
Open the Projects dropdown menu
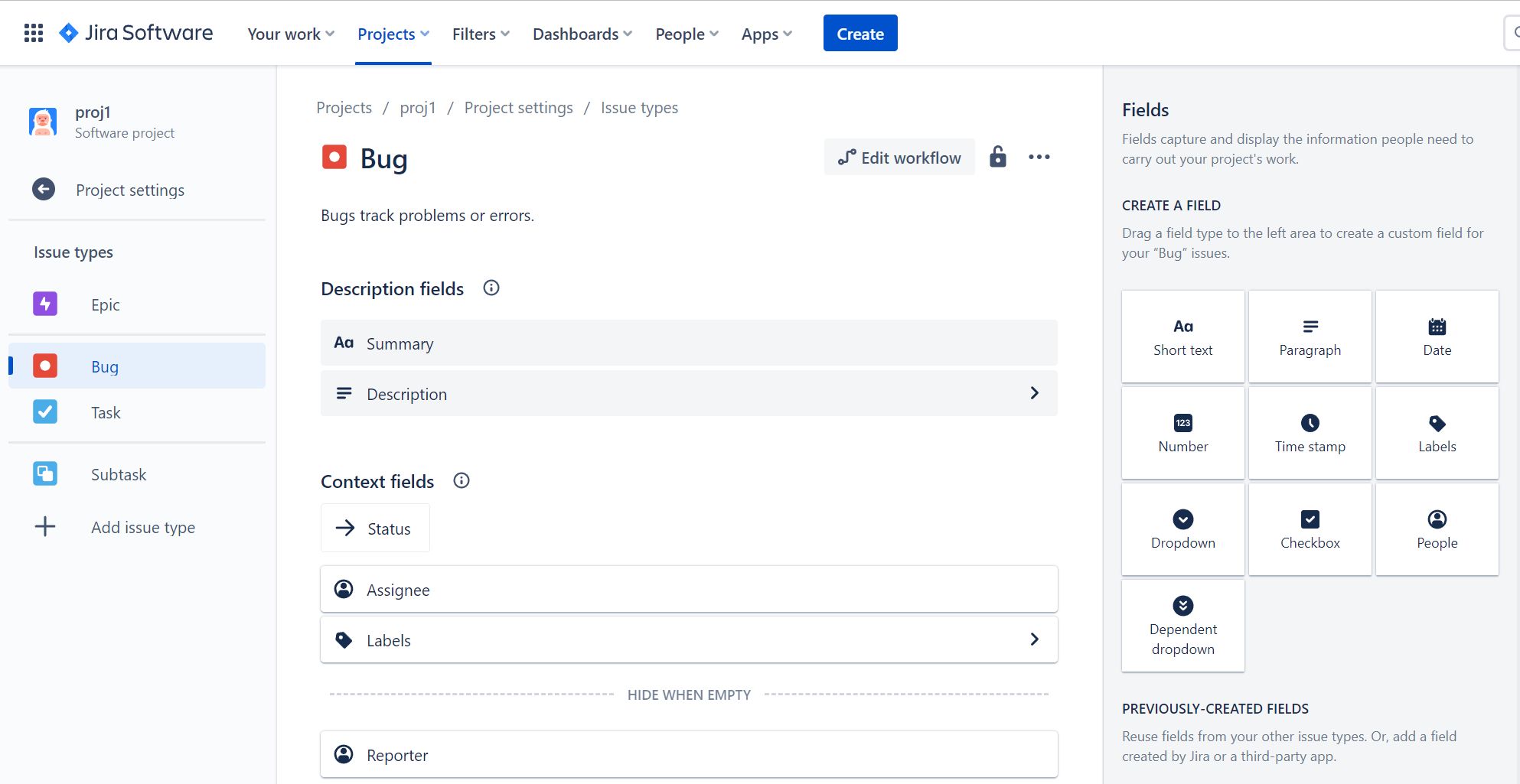(x=393, y=34)
